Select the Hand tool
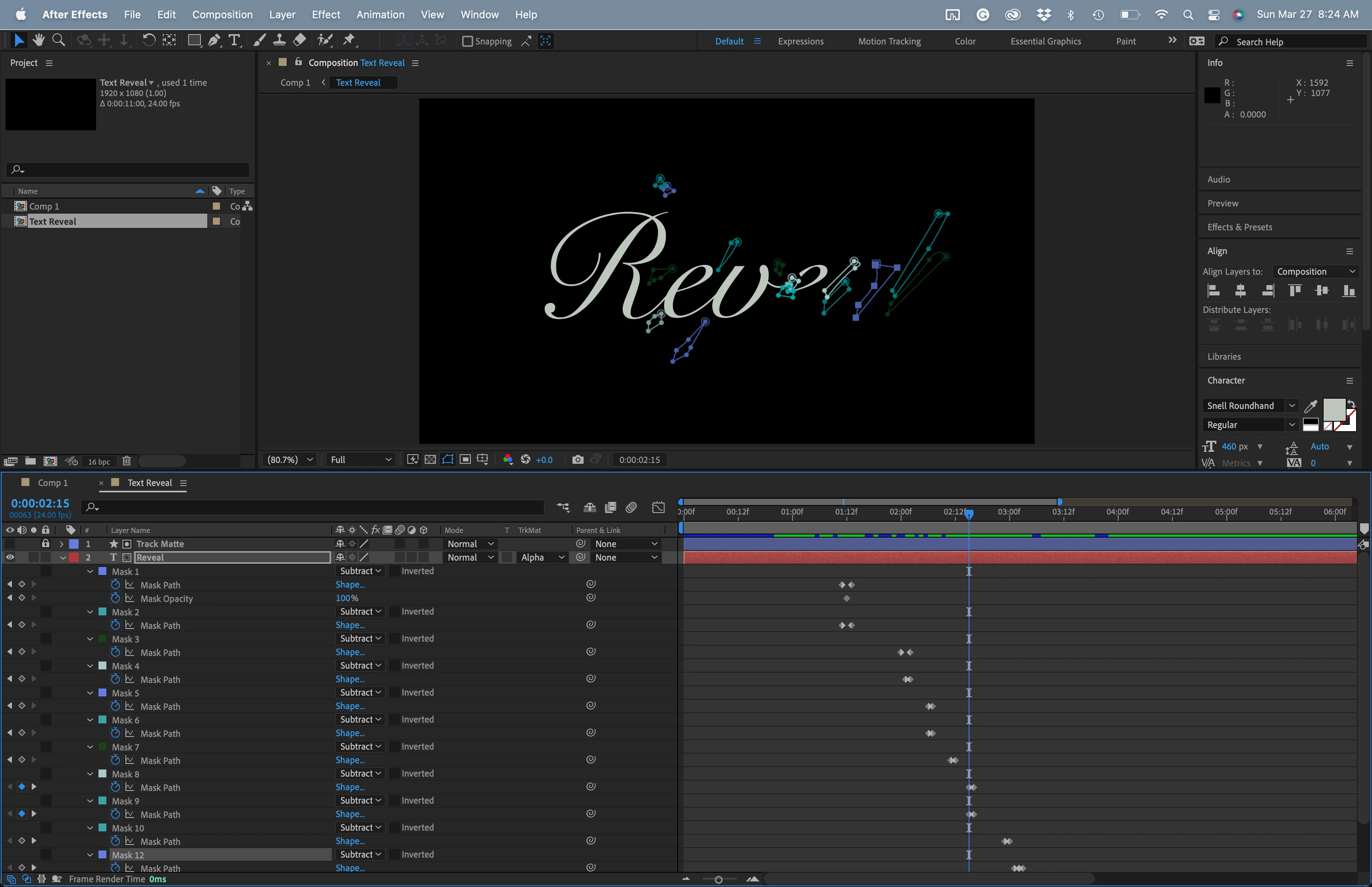This screenshot has height=887, width=1372. point(39,40)
